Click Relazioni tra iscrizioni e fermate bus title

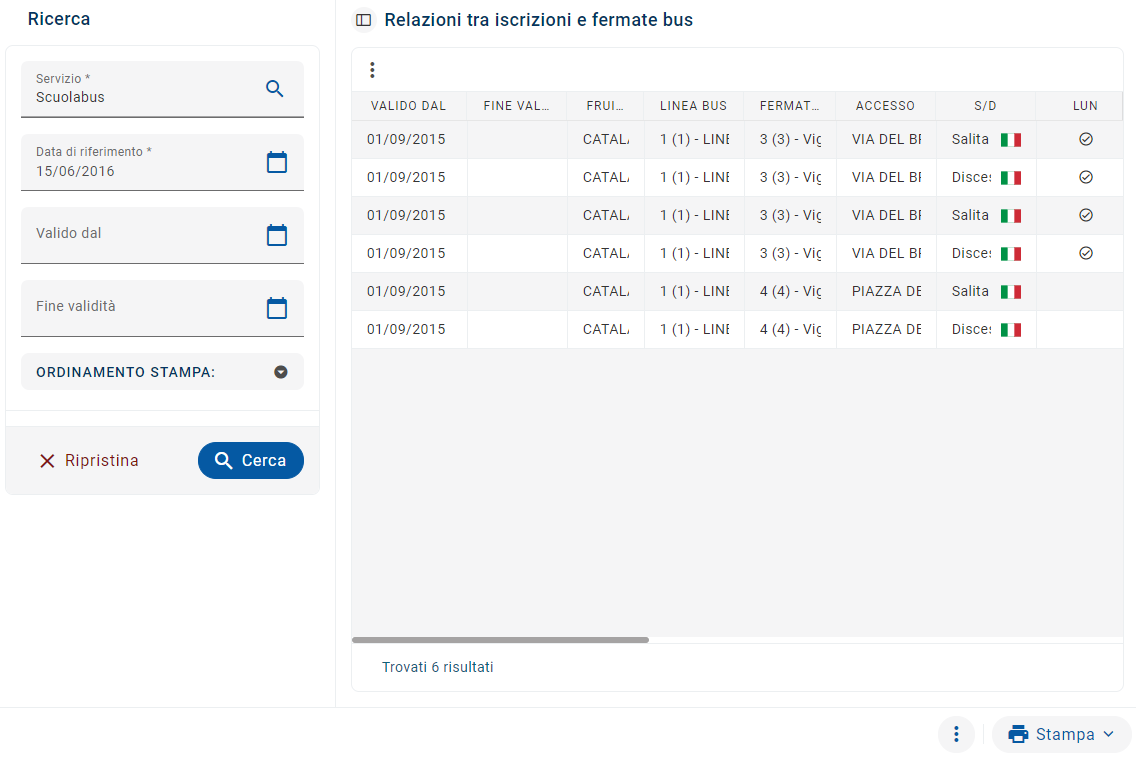pyautogui.click(x=538, y=20)
